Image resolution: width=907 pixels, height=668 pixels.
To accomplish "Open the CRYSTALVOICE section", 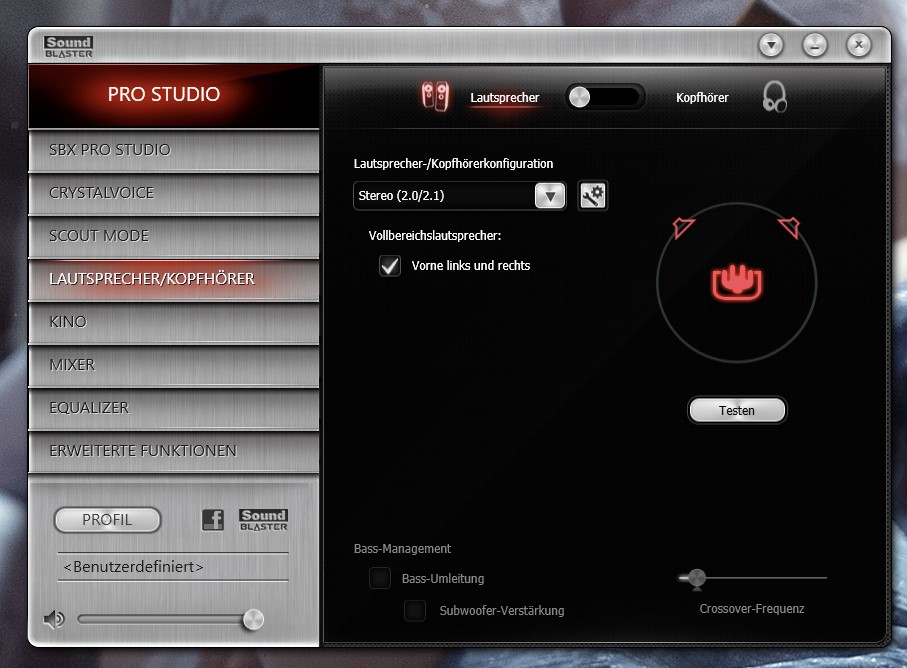I will click(x=174, y=193).
